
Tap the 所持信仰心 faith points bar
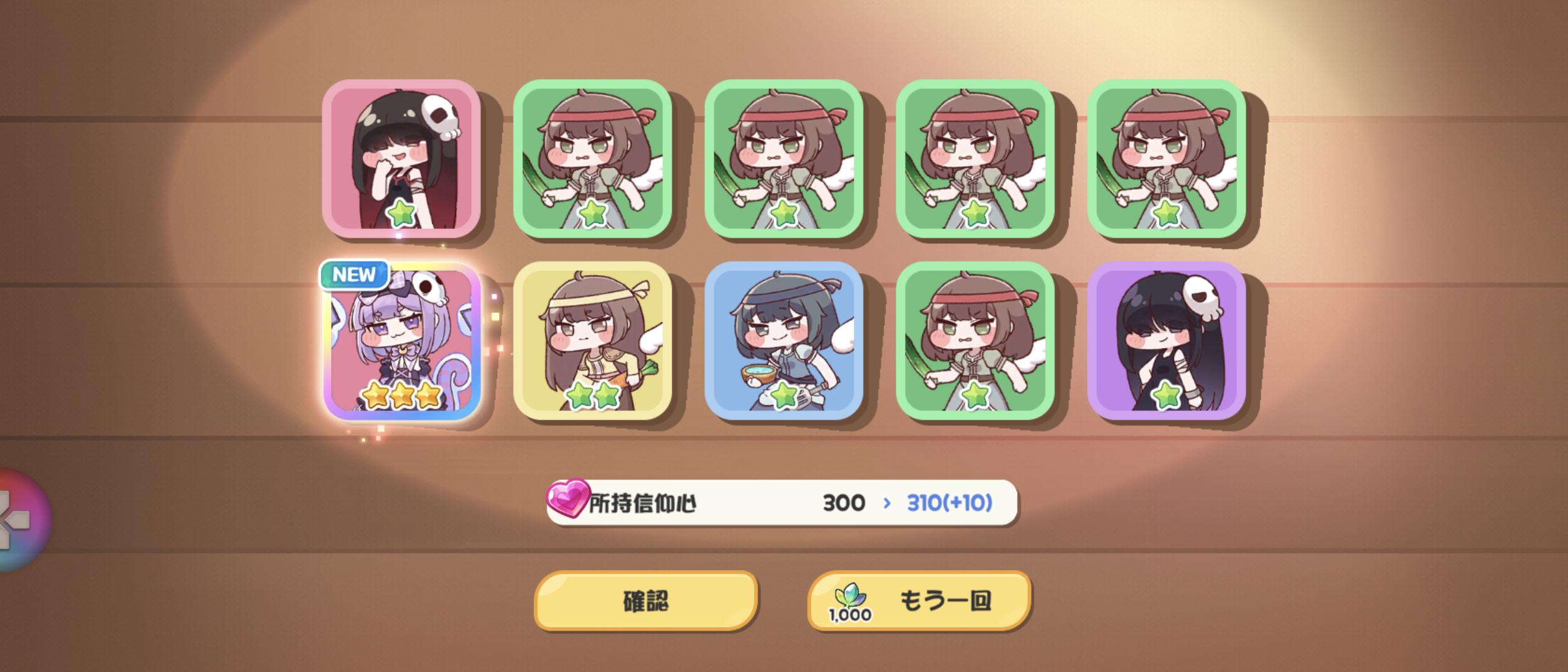[x=782, y=502]
